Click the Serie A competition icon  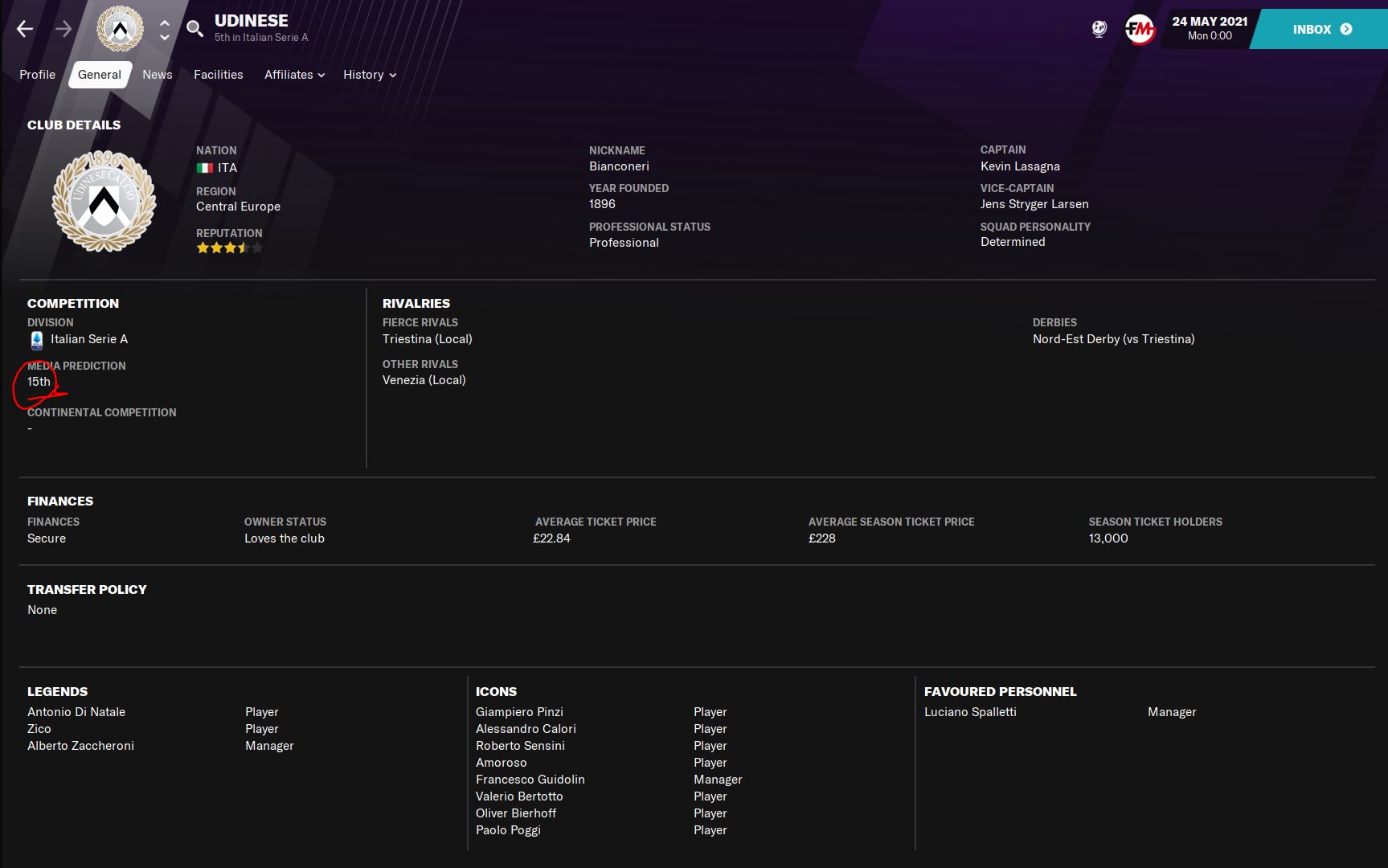[x=37, y=340]
